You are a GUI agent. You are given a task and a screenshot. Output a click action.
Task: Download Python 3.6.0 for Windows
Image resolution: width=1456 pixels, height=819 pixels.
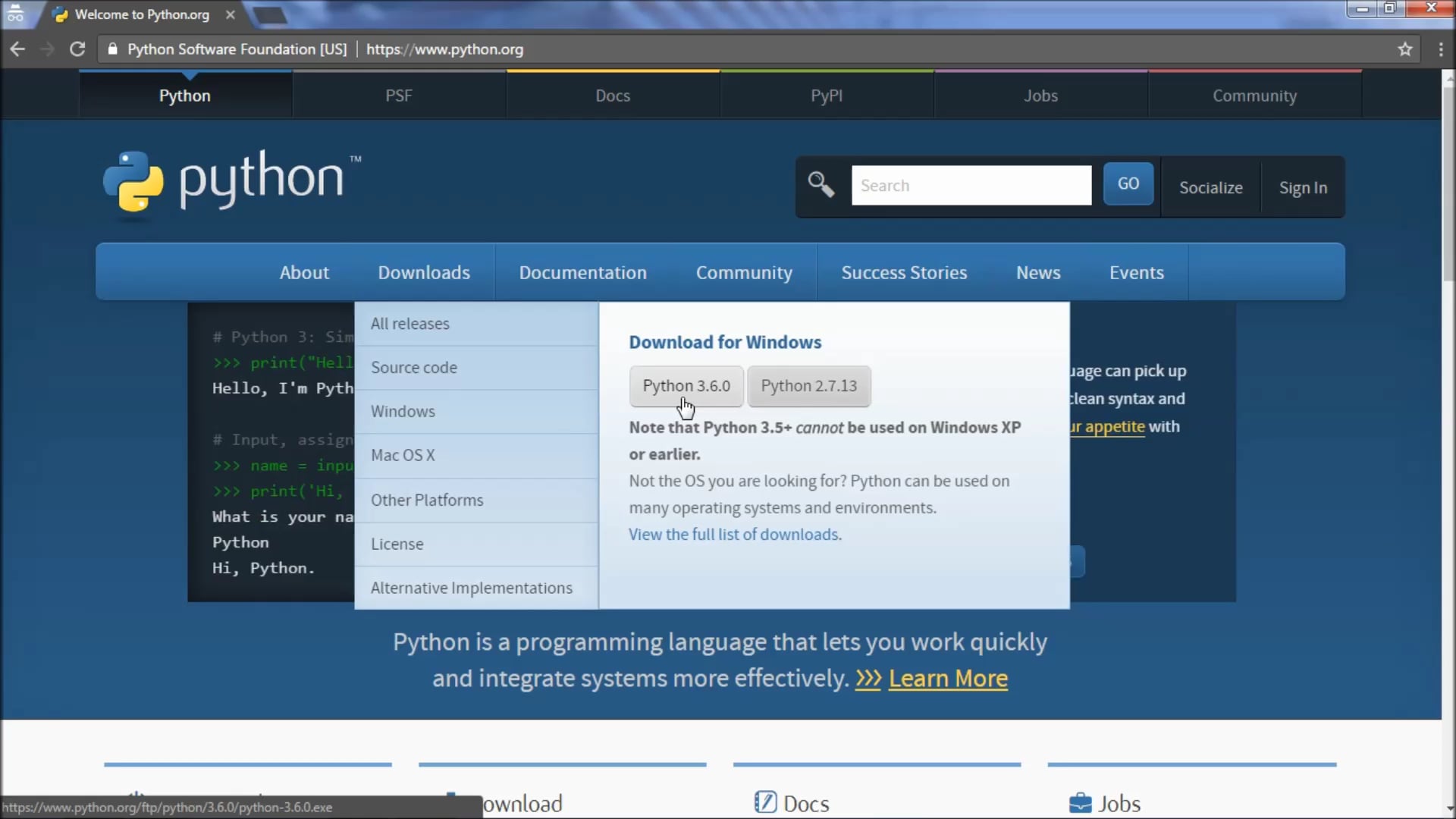coord(686,386)
